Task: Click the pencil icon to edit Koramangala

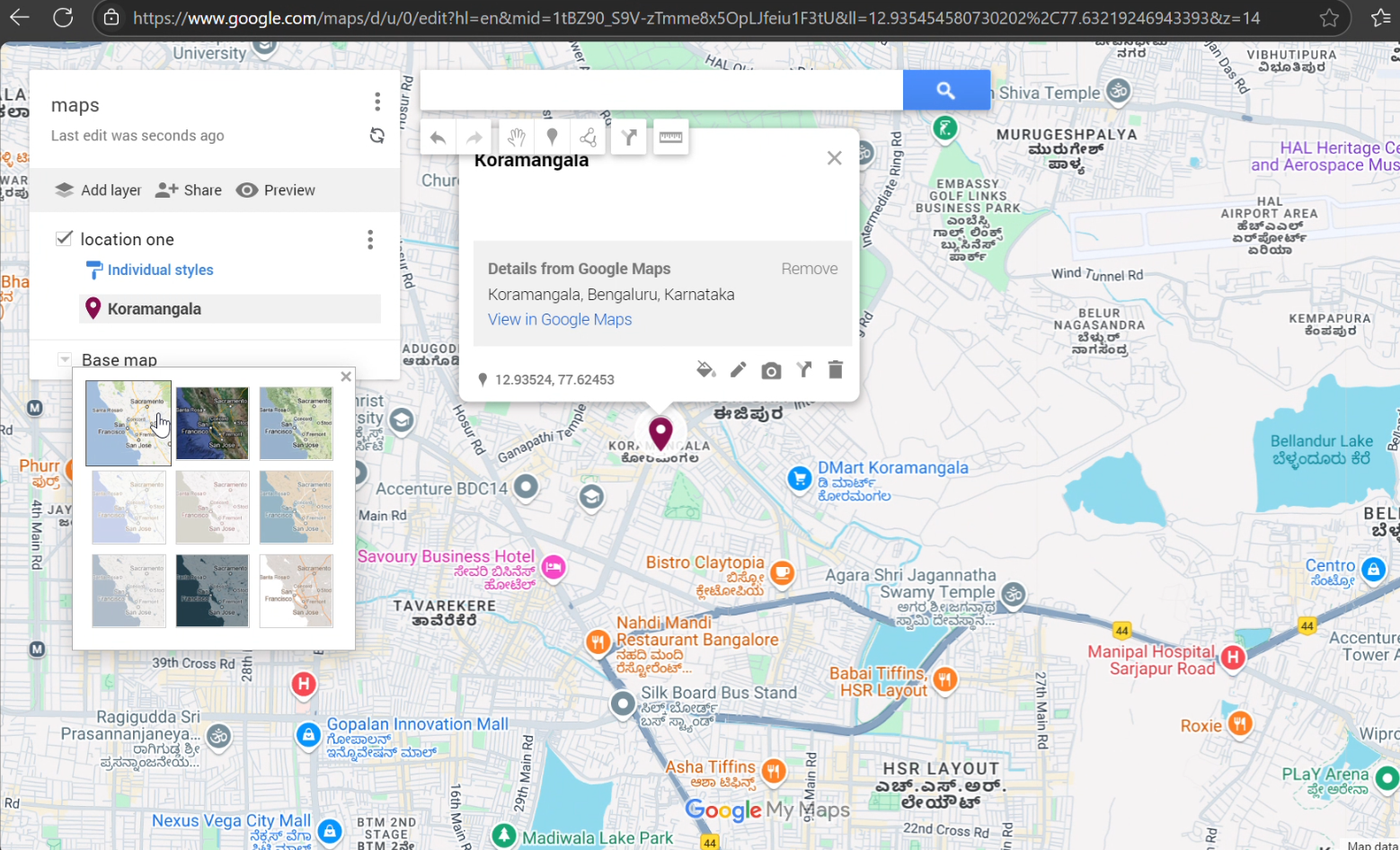Action: point(738,369)
